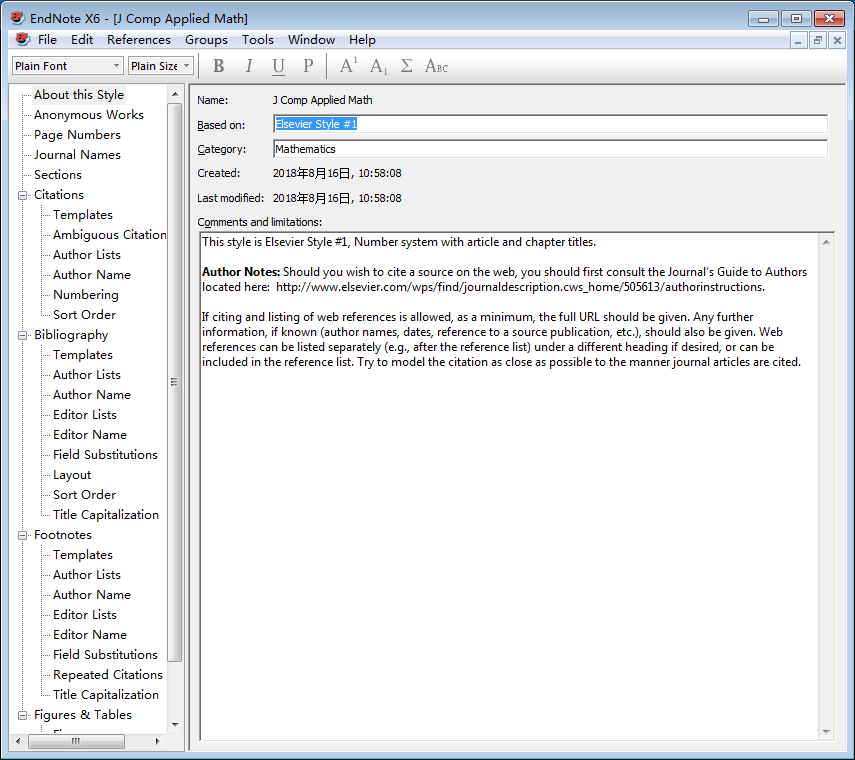Image resolution: width=855 pixels, height=760 pixels.
Task: Select Title Capitalization under Bibliography
Action: (x=106, y=515)
